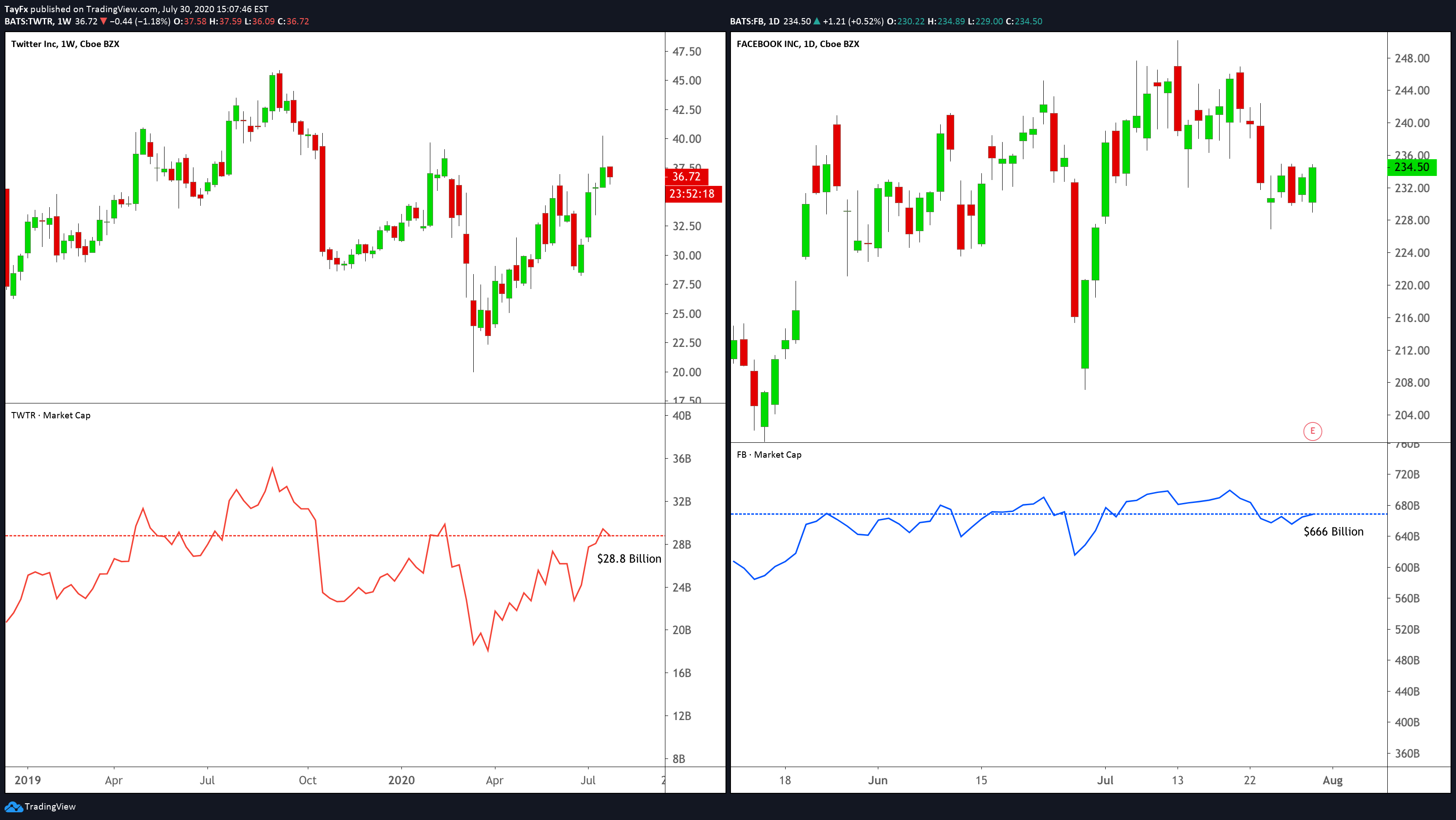Click the red down triangle beside TWTR price
The height and width of the screenshot is (820, 1456).
(x=103, y=22)
